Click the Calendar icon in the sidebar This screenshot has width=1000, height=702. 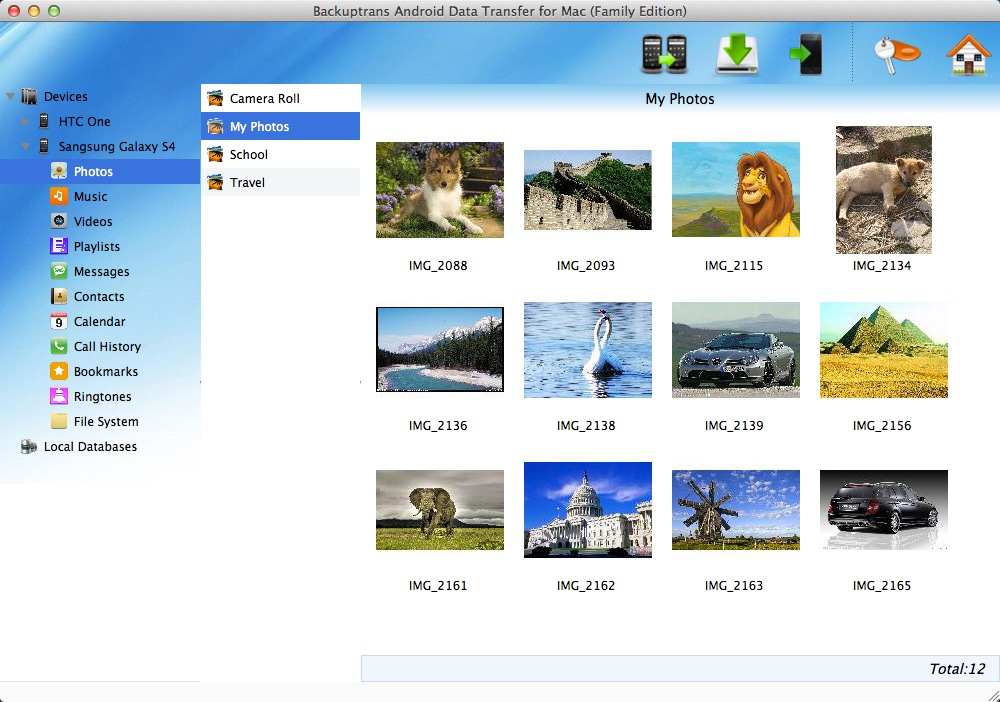tap(59, 321)
